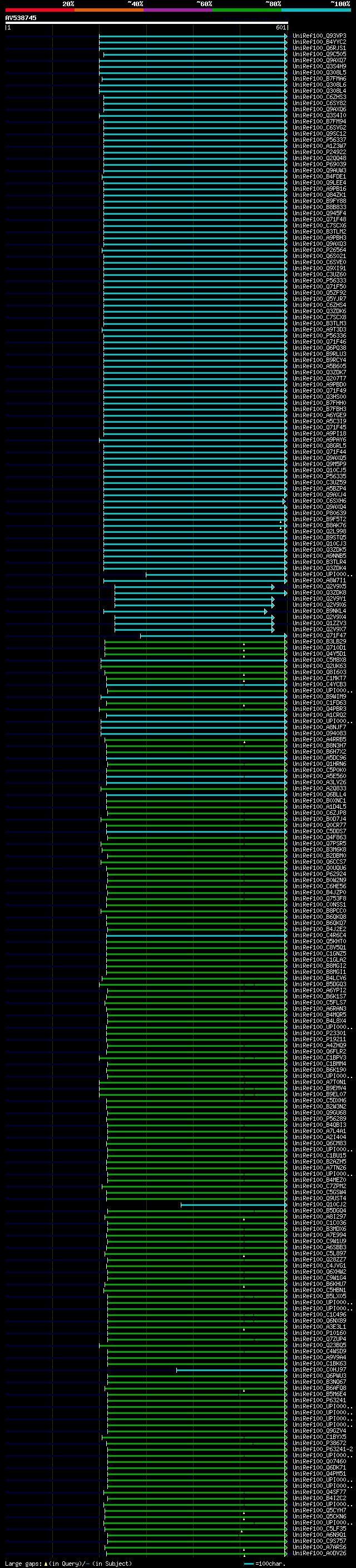Click label UniRef100_A0DV26
Image resolution: width=356 pixels, height=1568 pixels.
click(x=319, y=1553)
